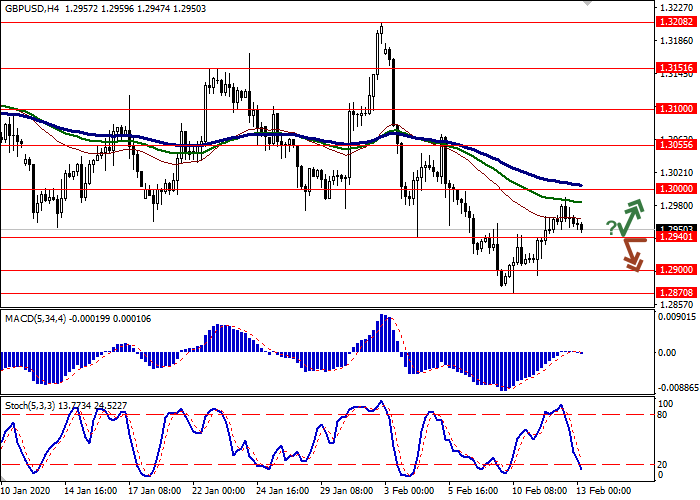Select the 1.31516 resistance price label
The height and width of the screenshot is (500, 700).
click(676, 69)
